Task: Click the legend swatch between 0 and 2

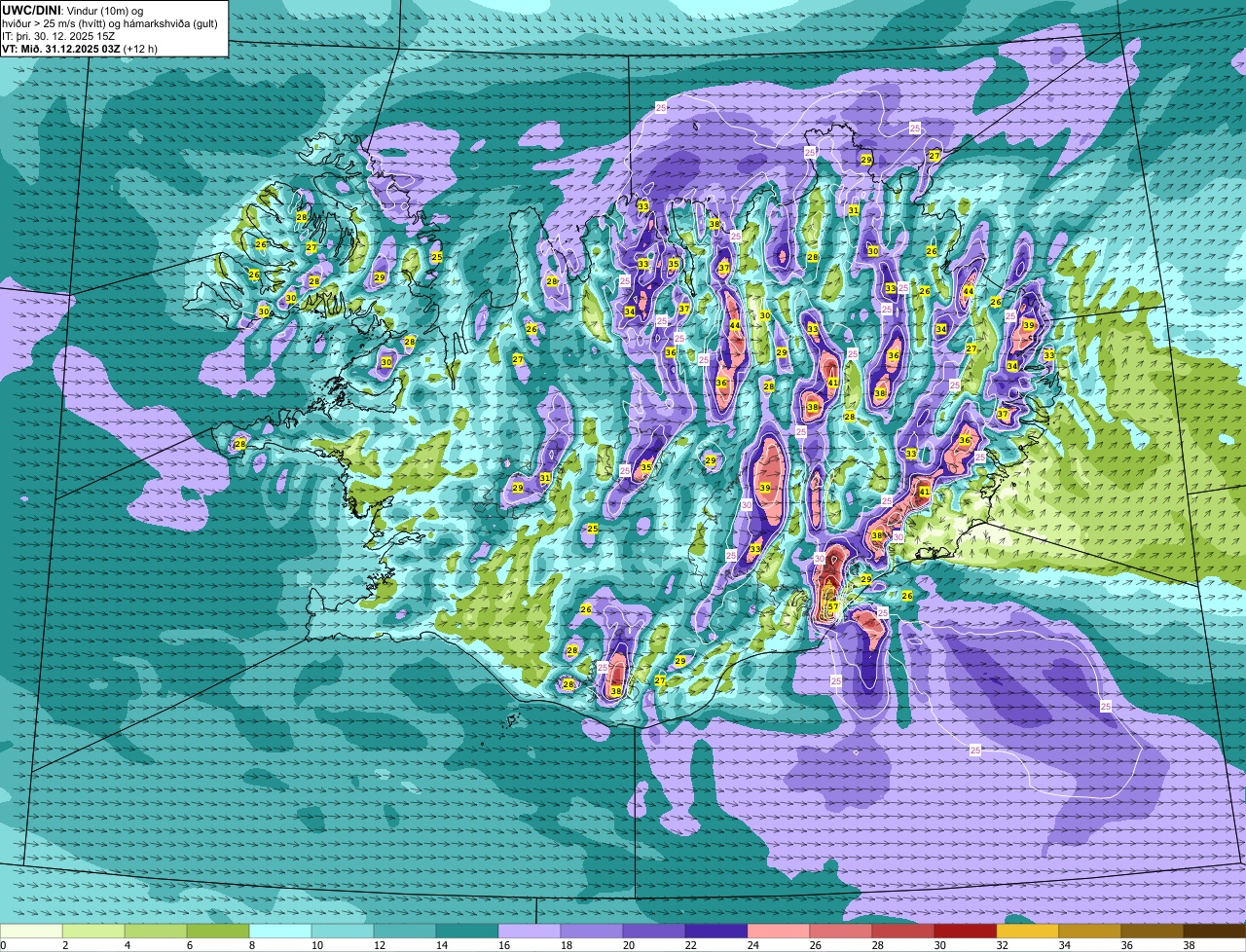Action: 31,932
